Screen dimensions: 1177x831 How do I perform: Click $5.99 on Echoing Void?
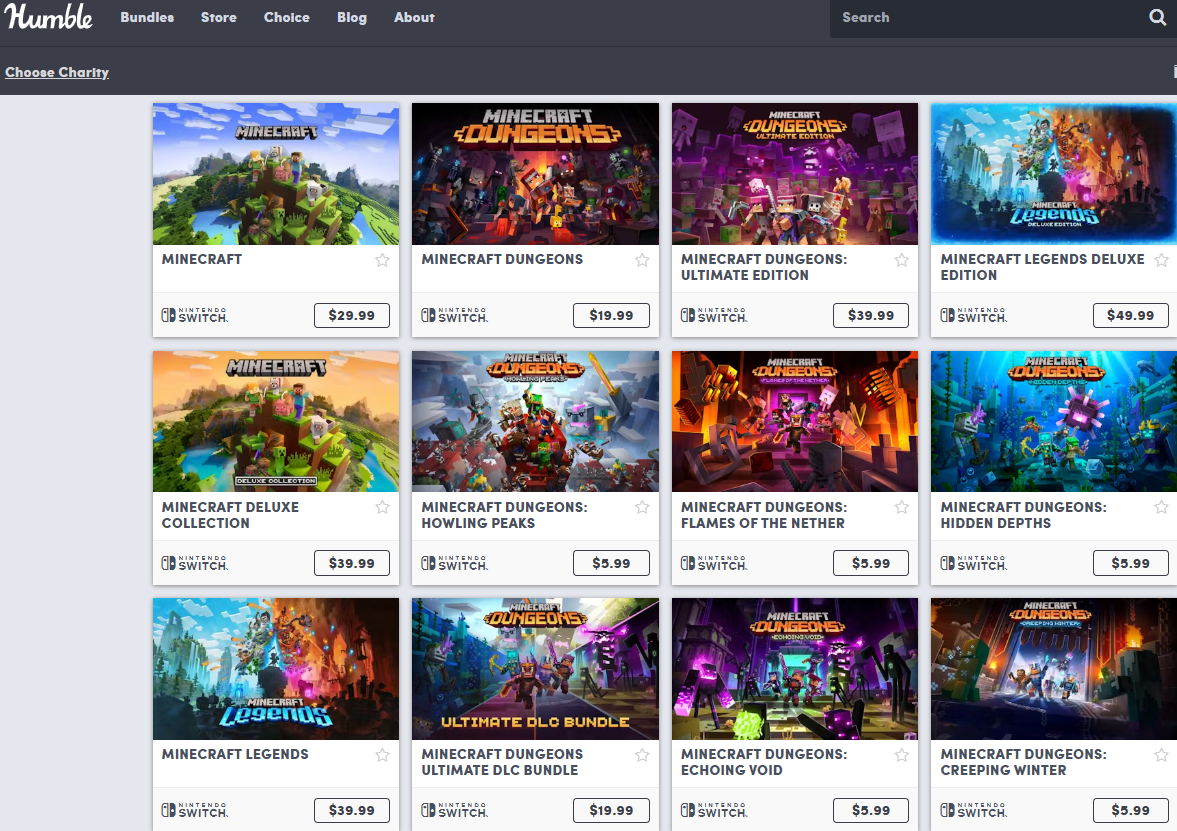point(871,810)
